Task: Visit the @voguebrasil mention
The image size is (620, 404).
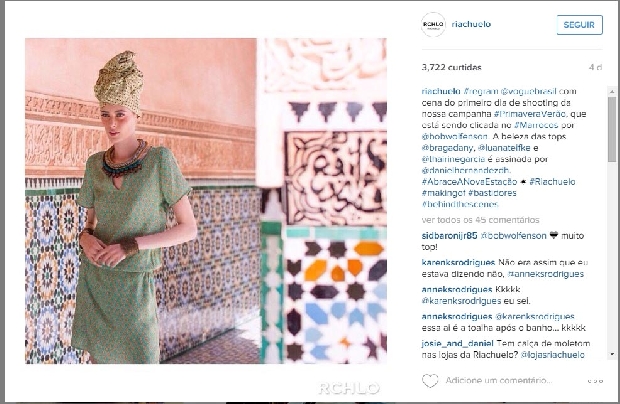Action: coord(528,91)
